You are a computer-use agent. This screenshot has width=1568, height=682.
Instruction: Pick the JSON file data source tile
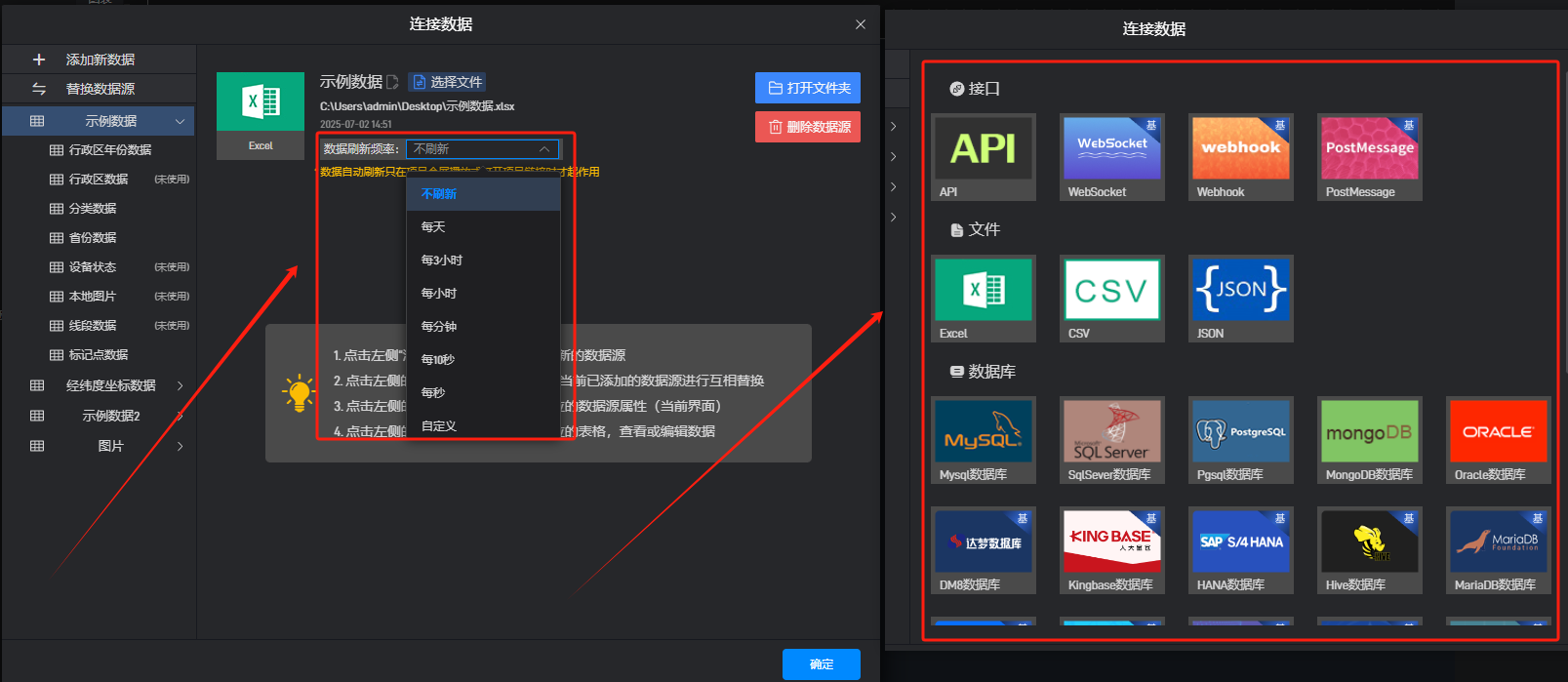click(x=1241, y=299)
